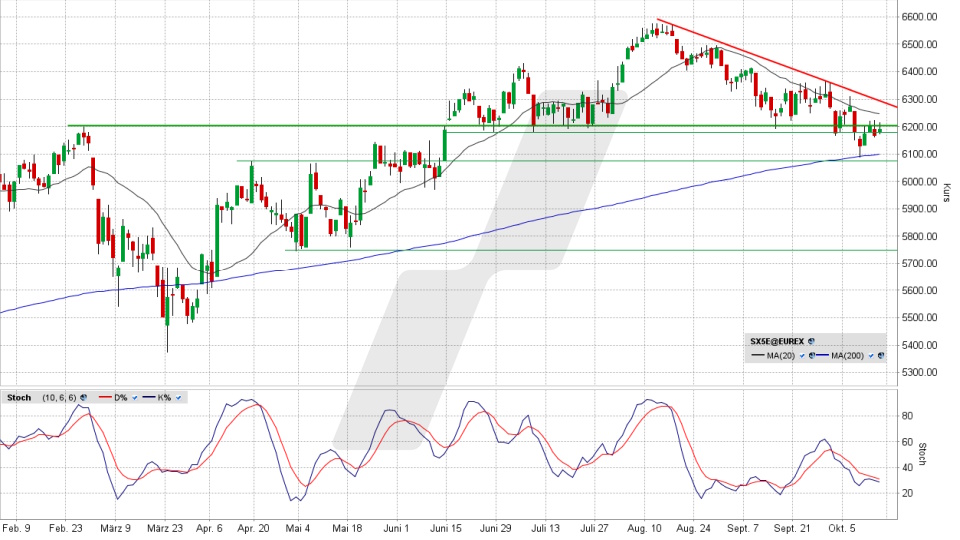Click the Aug. 10 date label
This screenshot has height=540, width=960.
(645, 528)
